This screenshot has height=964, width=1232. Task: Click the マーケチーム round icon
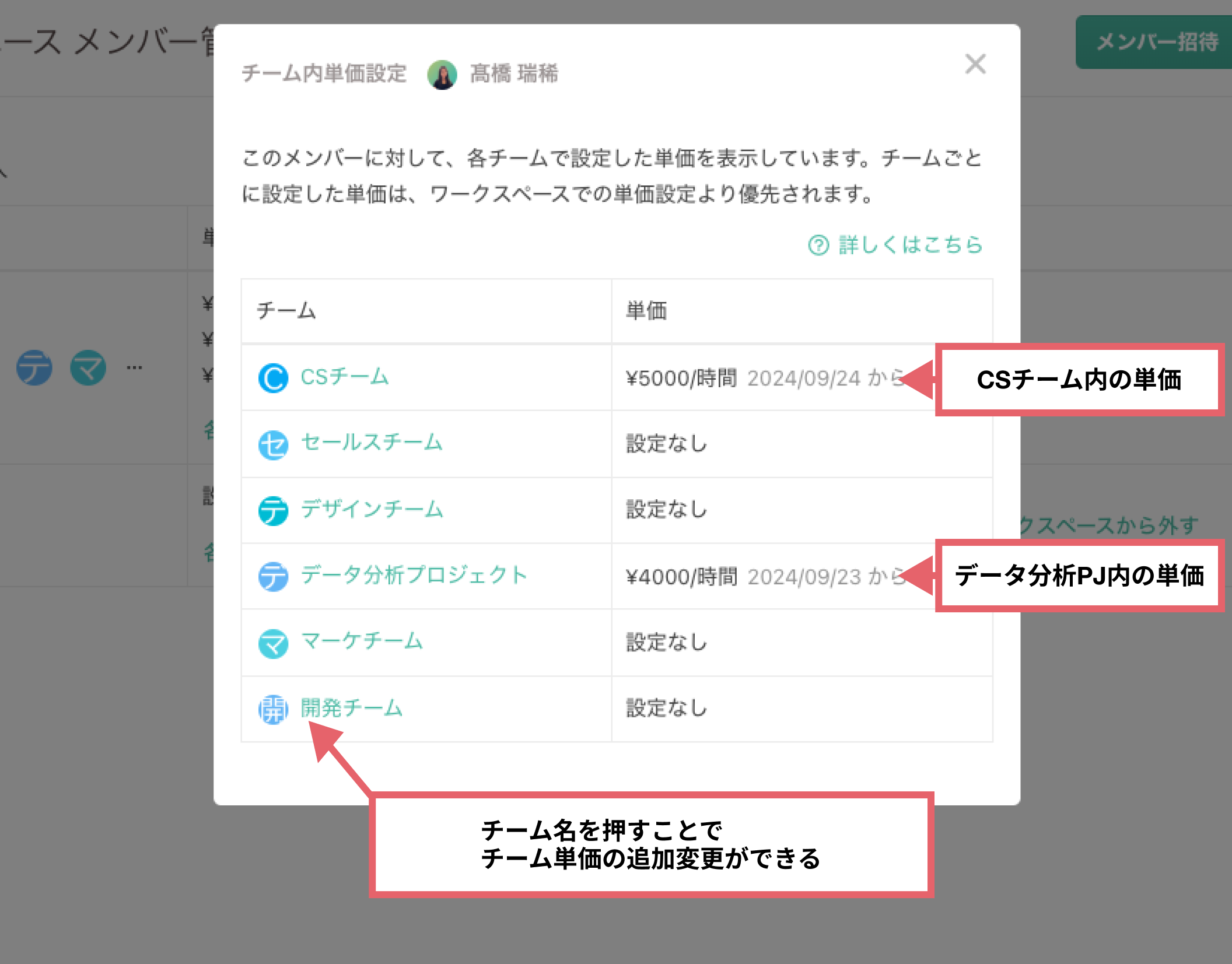coord(273,643)
